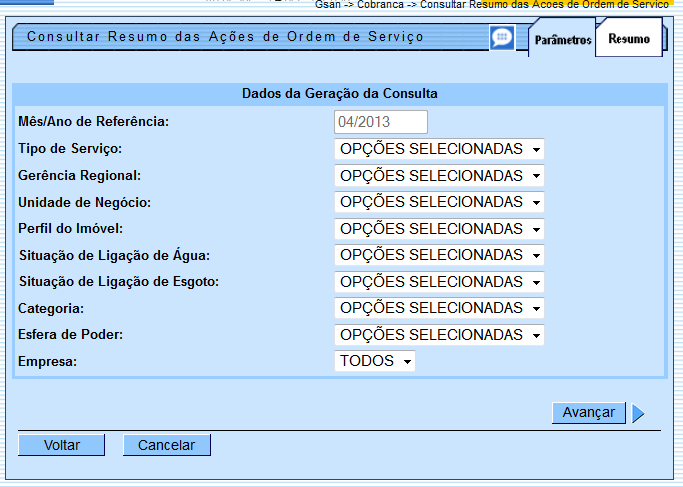Switch to the Resumo tab

(629, 40)
